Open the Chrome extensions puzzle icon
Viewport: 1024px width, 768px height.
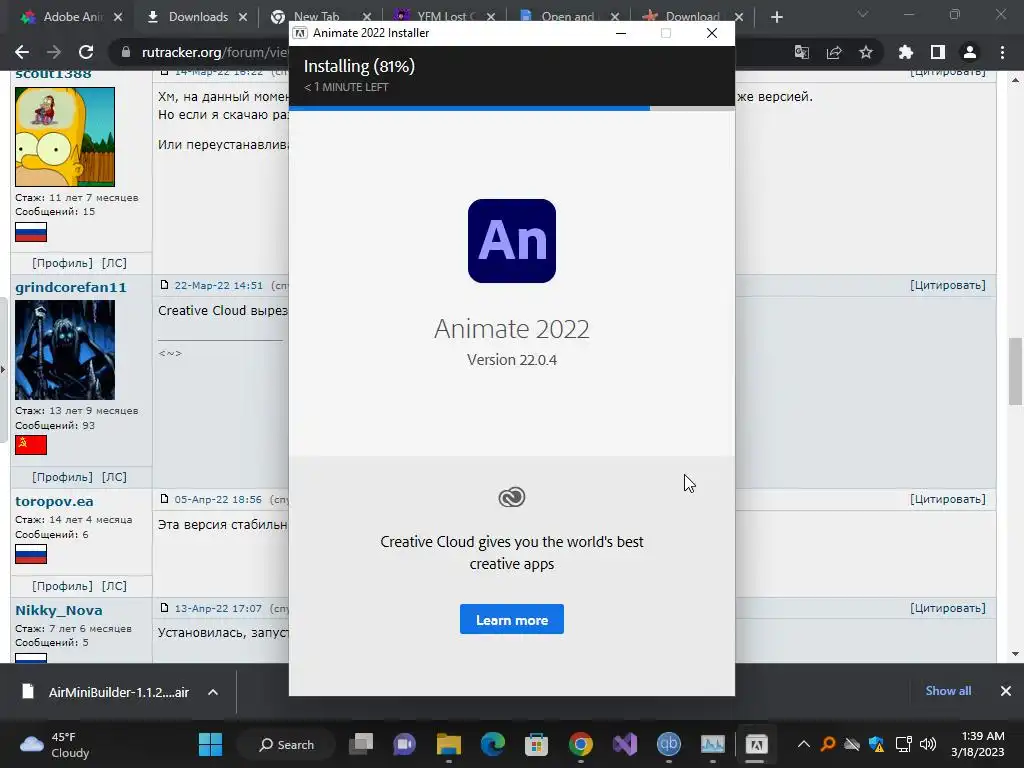click(x=905, y=52)
